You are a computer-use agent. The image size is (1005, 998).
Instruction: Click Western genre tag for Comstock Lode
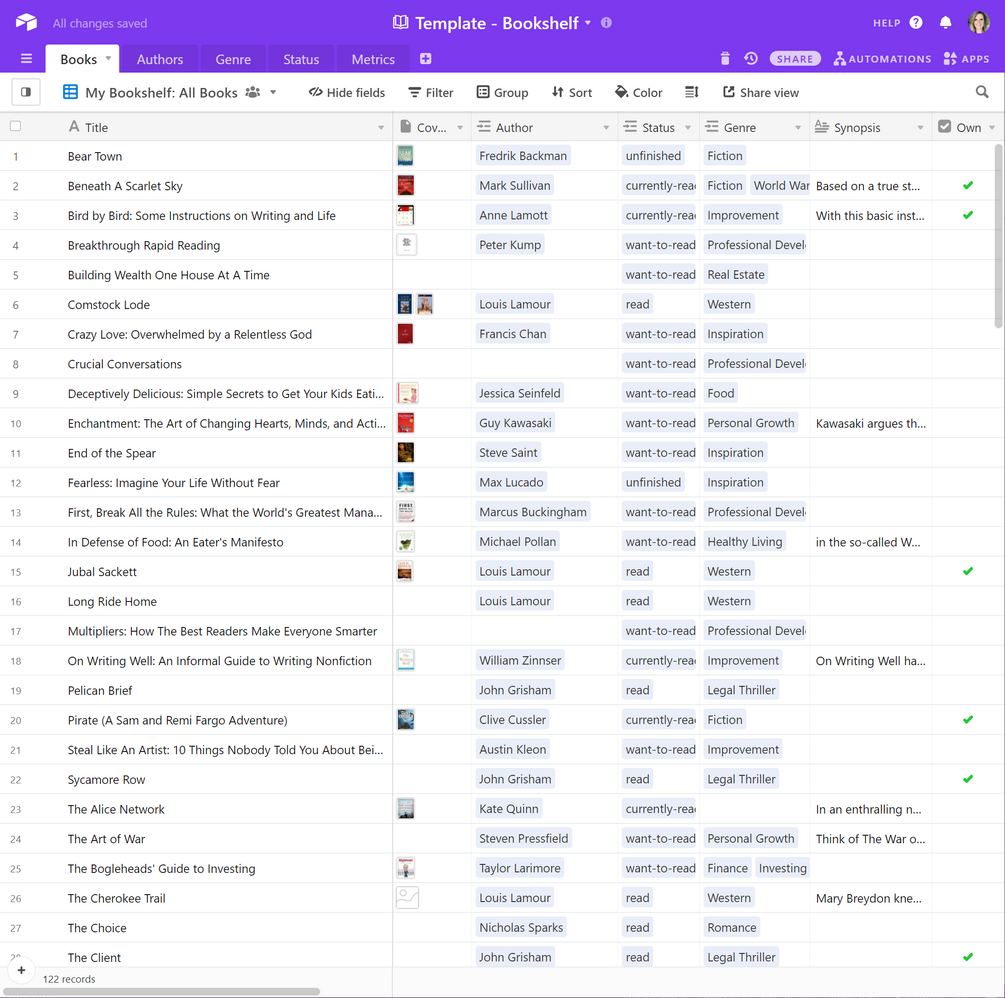tap(729, 304)
